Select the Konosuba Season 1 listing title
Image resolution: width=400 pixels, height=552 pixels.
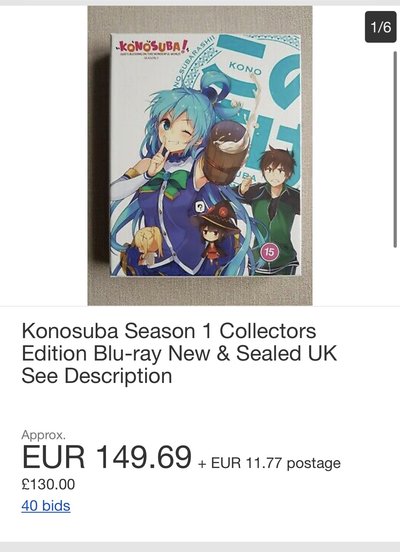[x=179, y=353]
